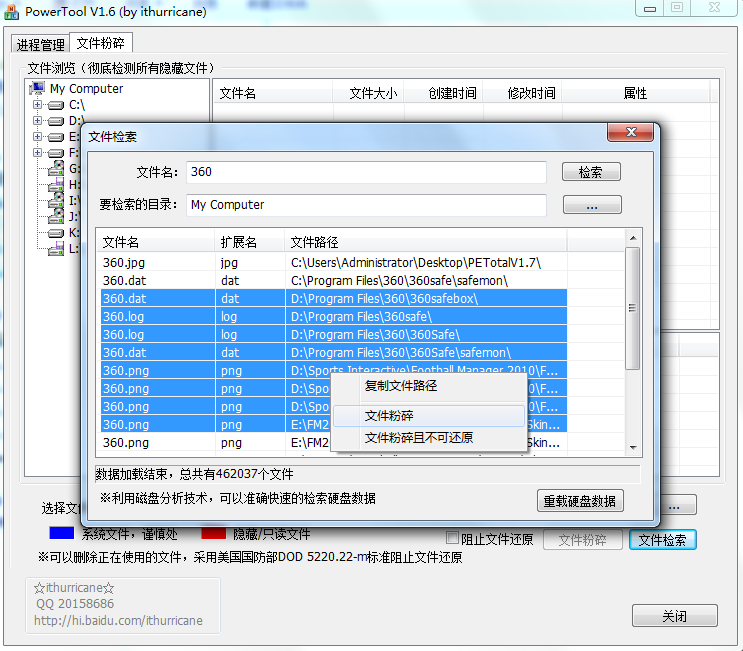Select the H: removable drive icon
This screenshot has height=651, width=743.
[56, 185]
